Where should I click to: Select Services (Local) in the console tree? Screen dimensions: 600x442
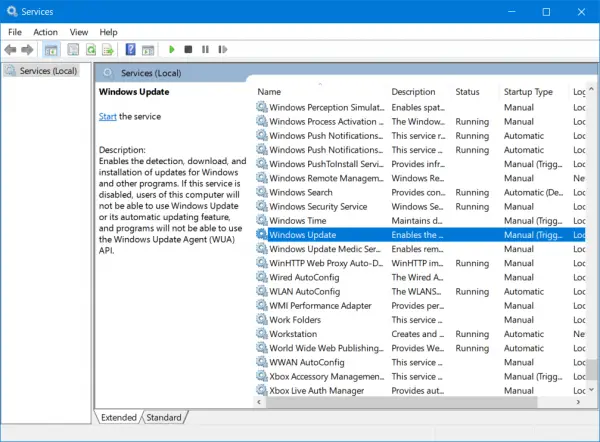point(48,70)
